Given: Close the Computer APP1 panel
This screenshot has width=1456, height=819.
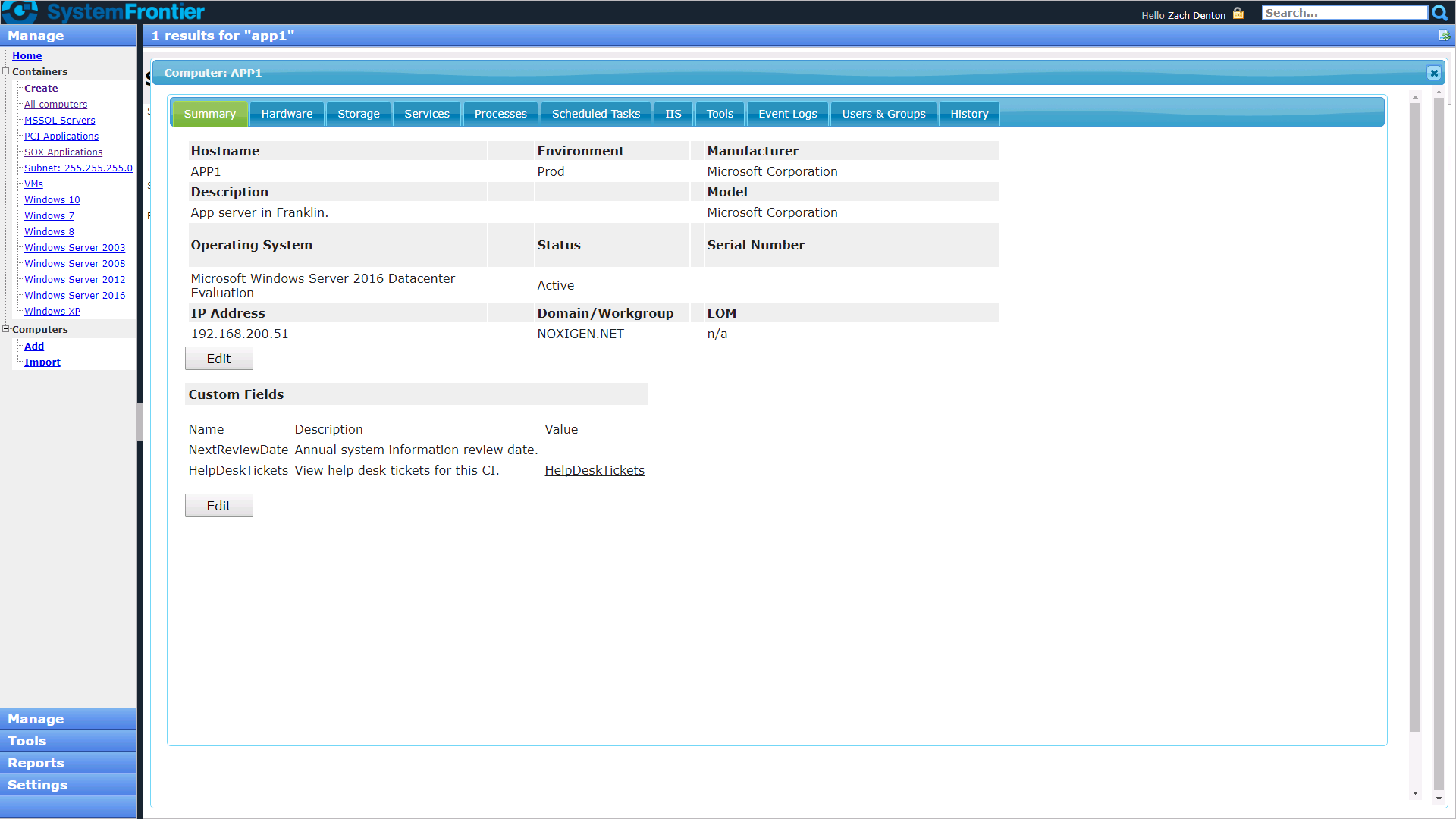Looking at the screenshot, I should (1433, 73).
